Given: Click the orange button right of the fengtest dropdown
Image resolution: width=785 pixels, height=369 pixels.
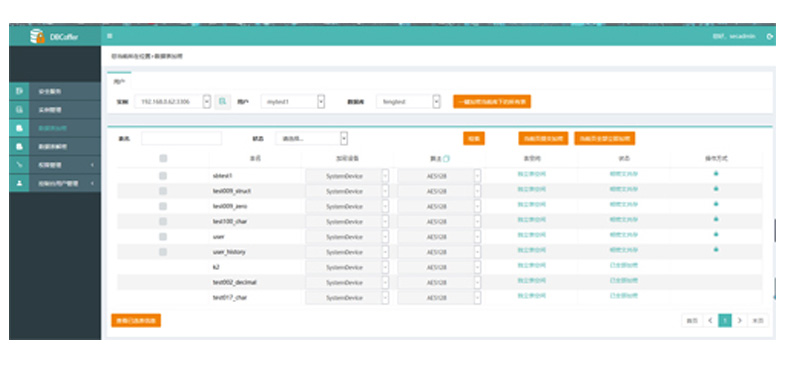Looking at the screenshot, I should click(x=492, y=102).
